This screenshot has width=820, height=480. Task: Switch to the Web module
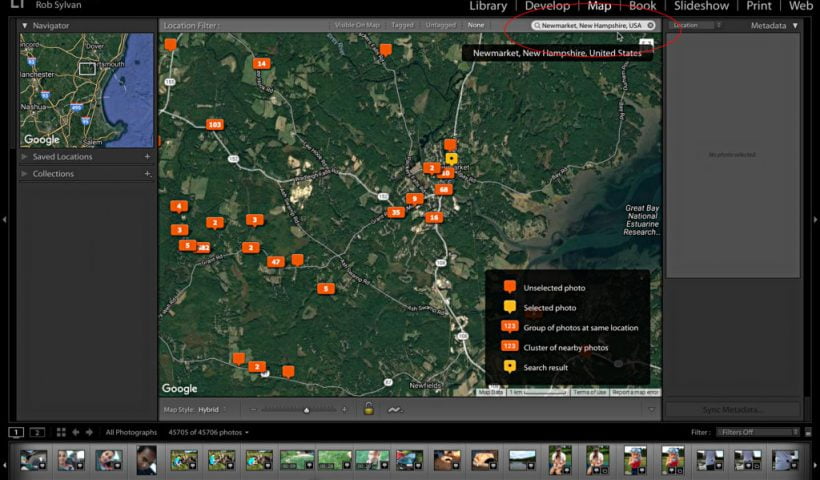point(800,6)
